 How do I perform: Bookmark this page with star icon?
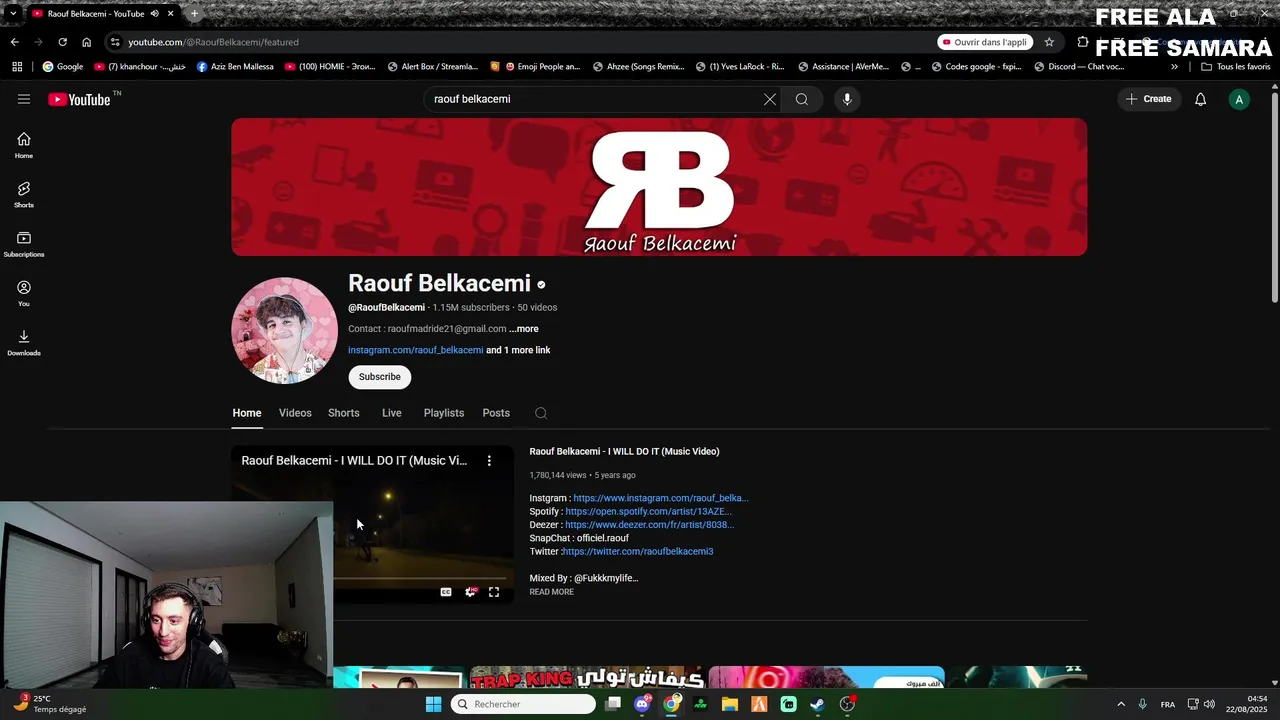(1049, 42)
